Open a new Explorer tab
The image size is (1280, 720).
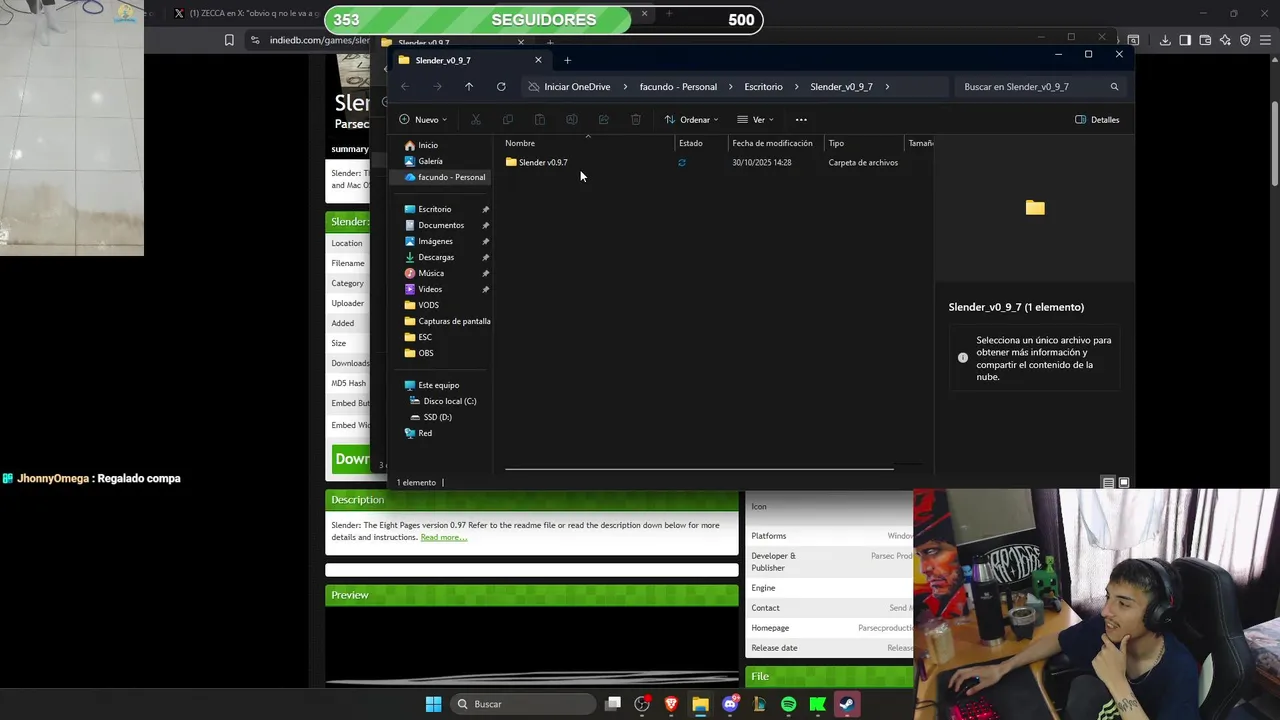pos(567,60)
